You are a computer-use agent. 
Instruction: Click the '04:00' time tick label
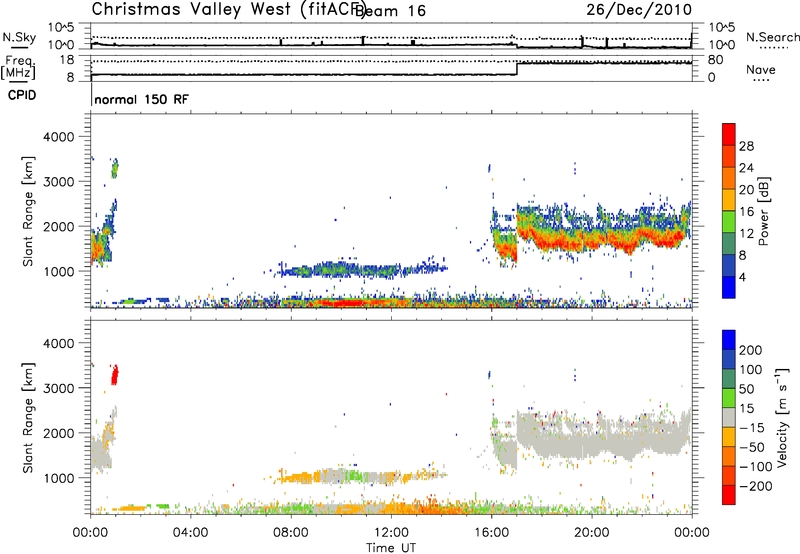point(190,533)
